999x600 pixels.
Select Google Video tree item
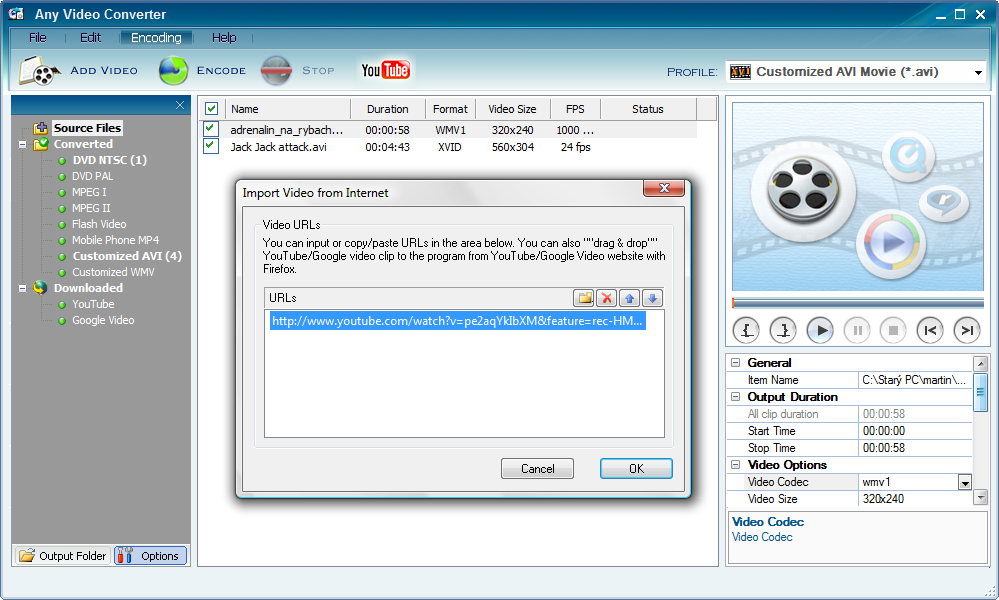(103, 320)
